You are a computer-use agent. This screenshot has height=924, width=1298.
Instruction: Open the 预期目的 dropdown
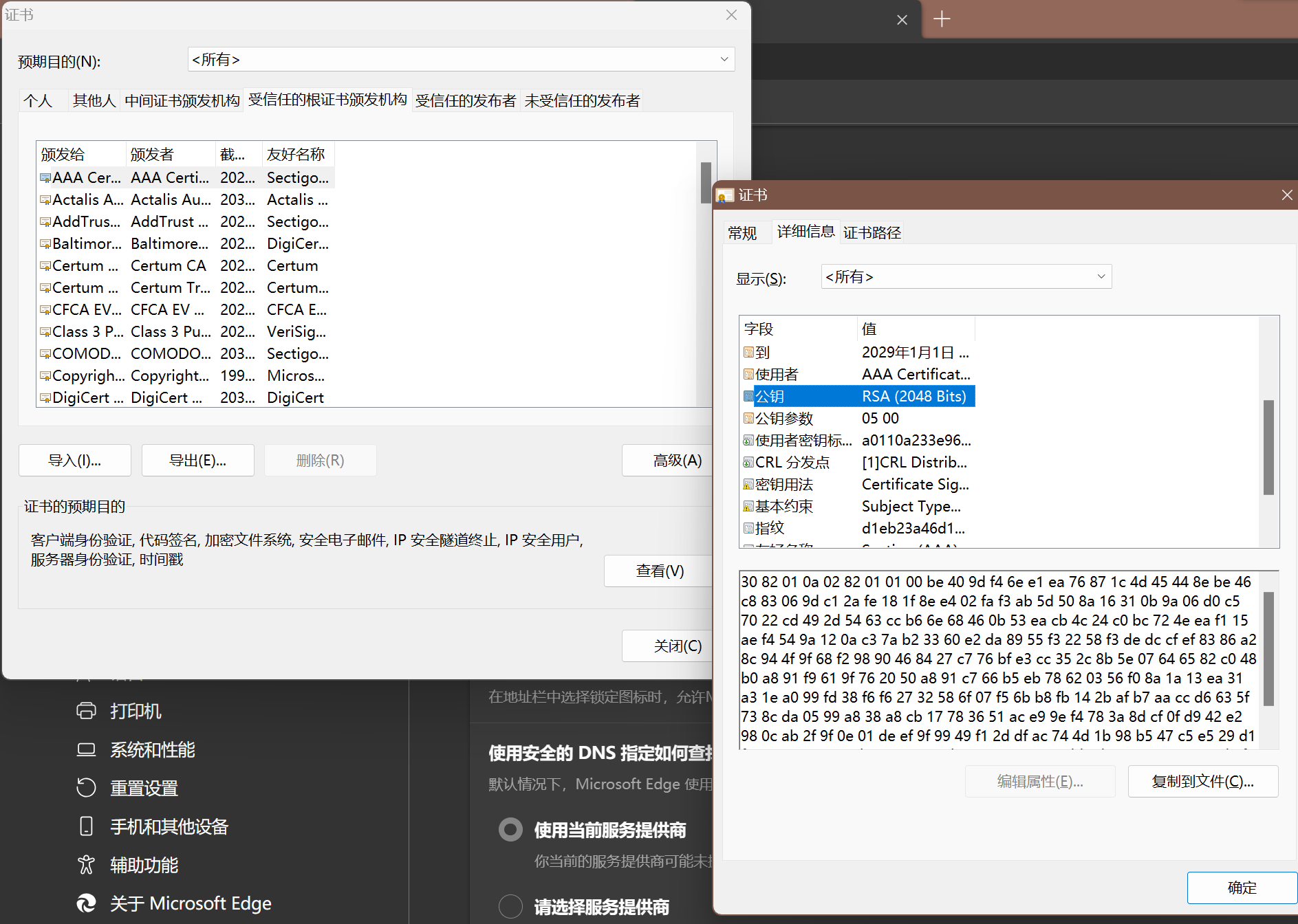[461, 60]
